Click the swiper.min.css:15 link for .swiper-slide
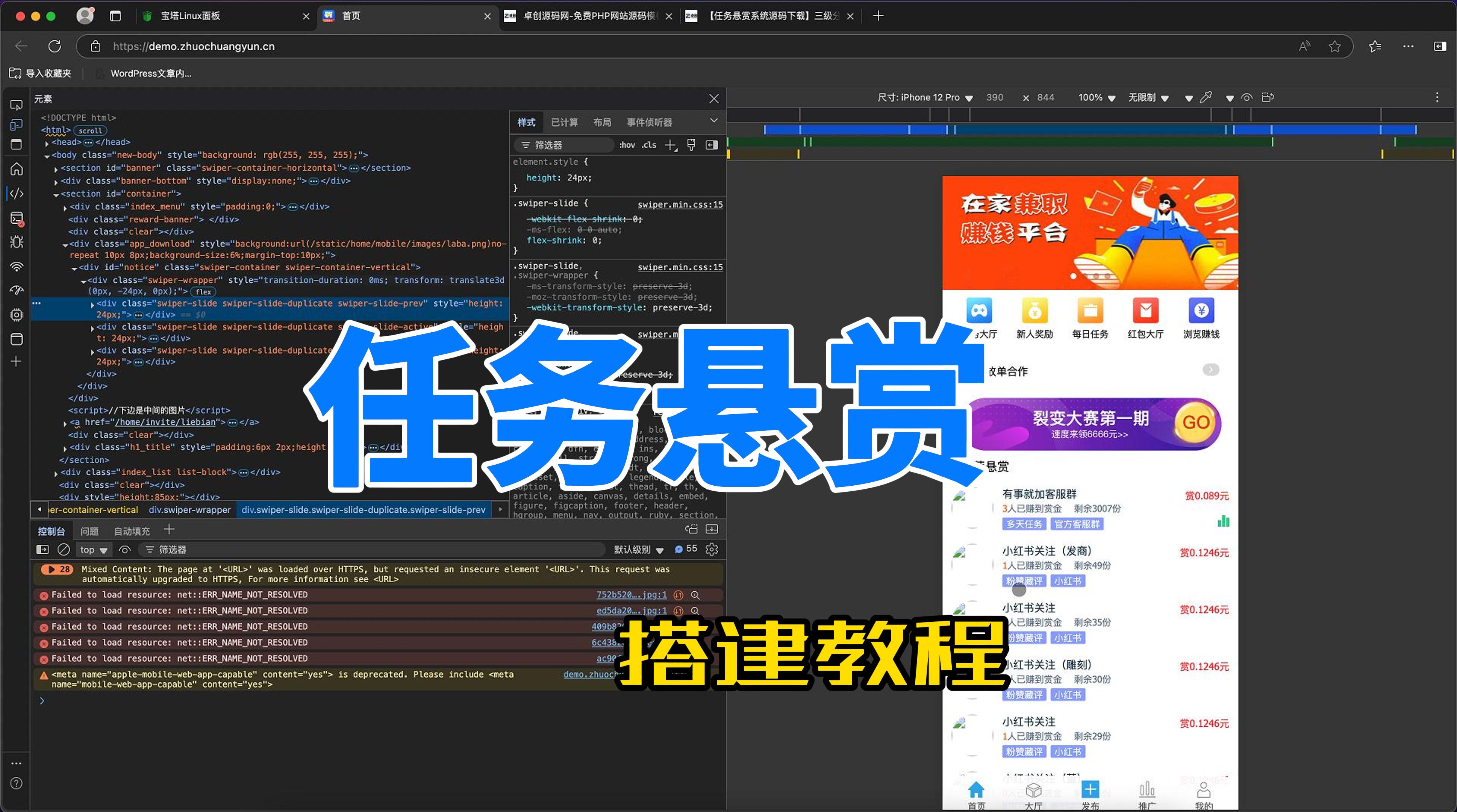Image resolution: width=1457 pixels, height=812 pixels. (680, 205)
